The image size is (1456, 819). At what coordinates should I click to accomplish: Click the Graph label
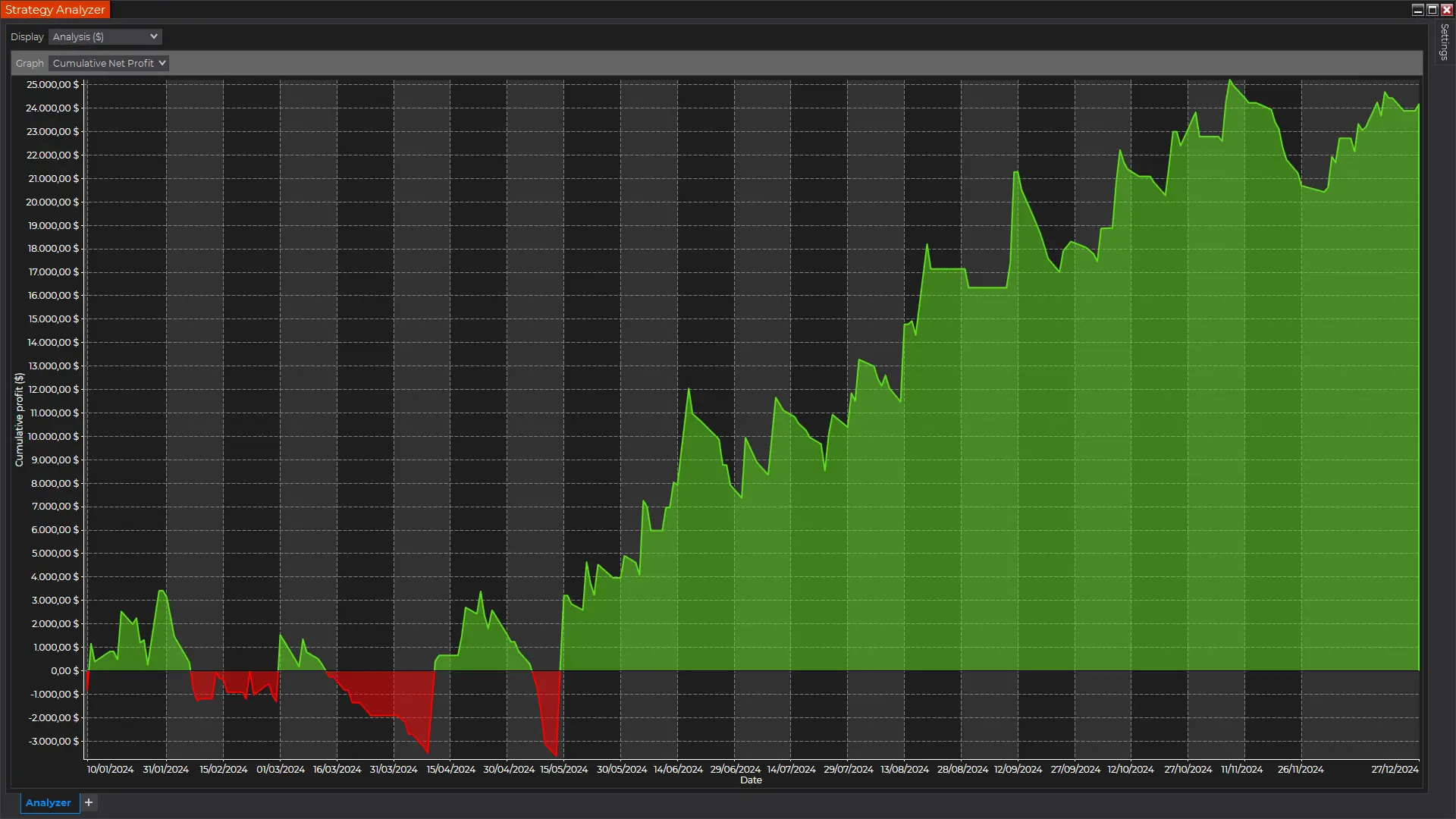click(30, 63)
